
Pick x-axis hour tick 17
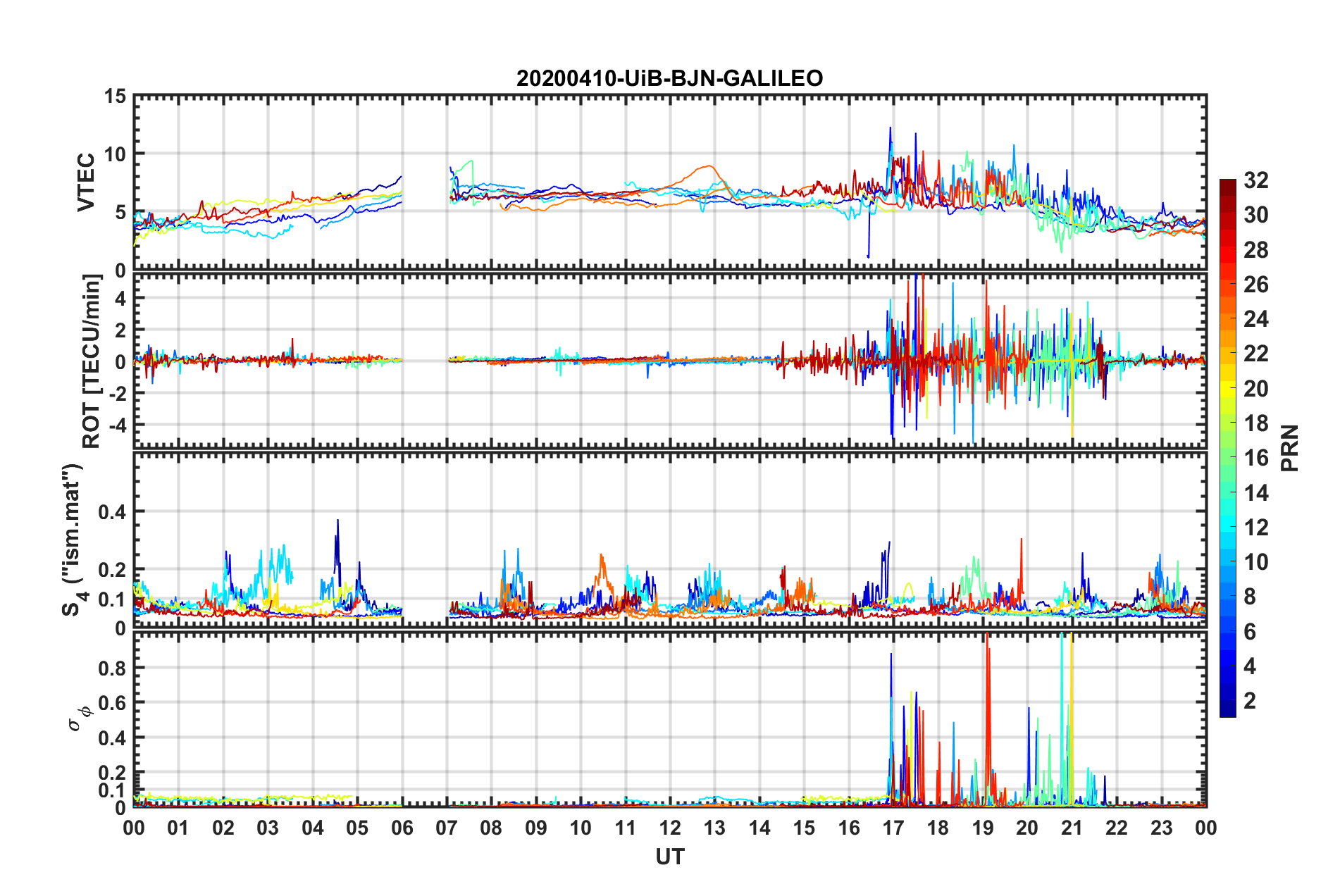pos(893,828)
